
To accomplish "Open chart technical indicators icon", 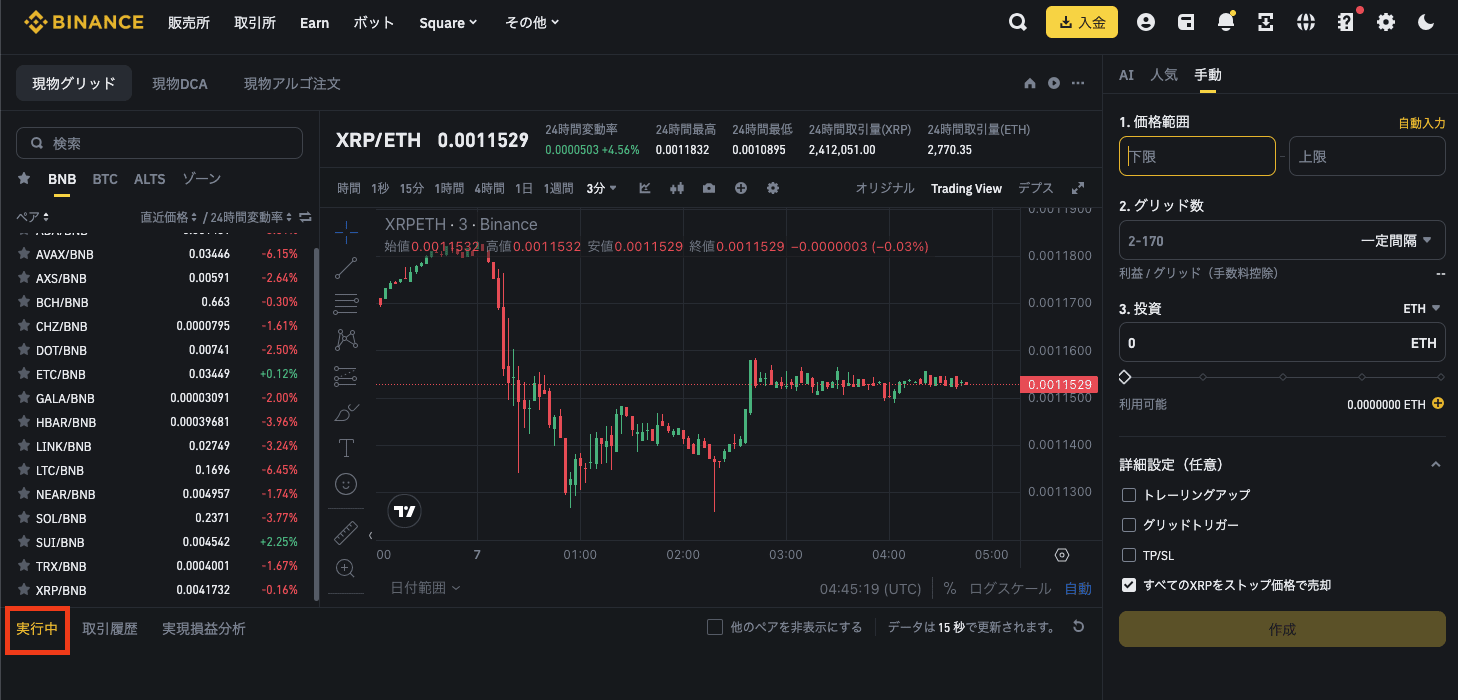I will (x=645, y=188).
